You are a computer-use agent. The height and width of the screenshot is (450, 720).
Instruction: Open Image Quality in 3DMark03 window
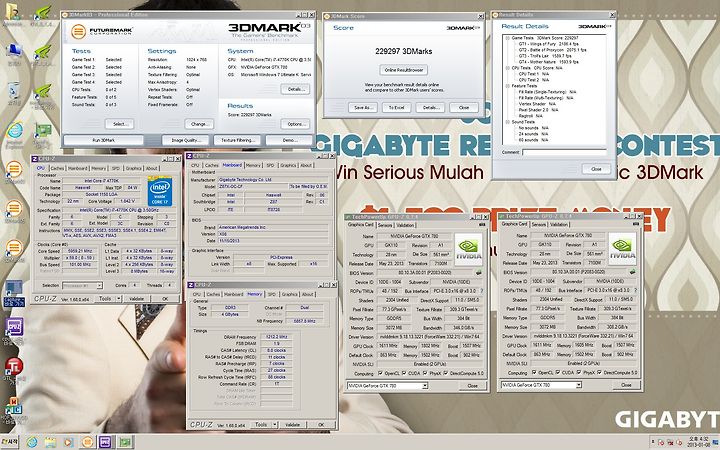coord(186,140)
